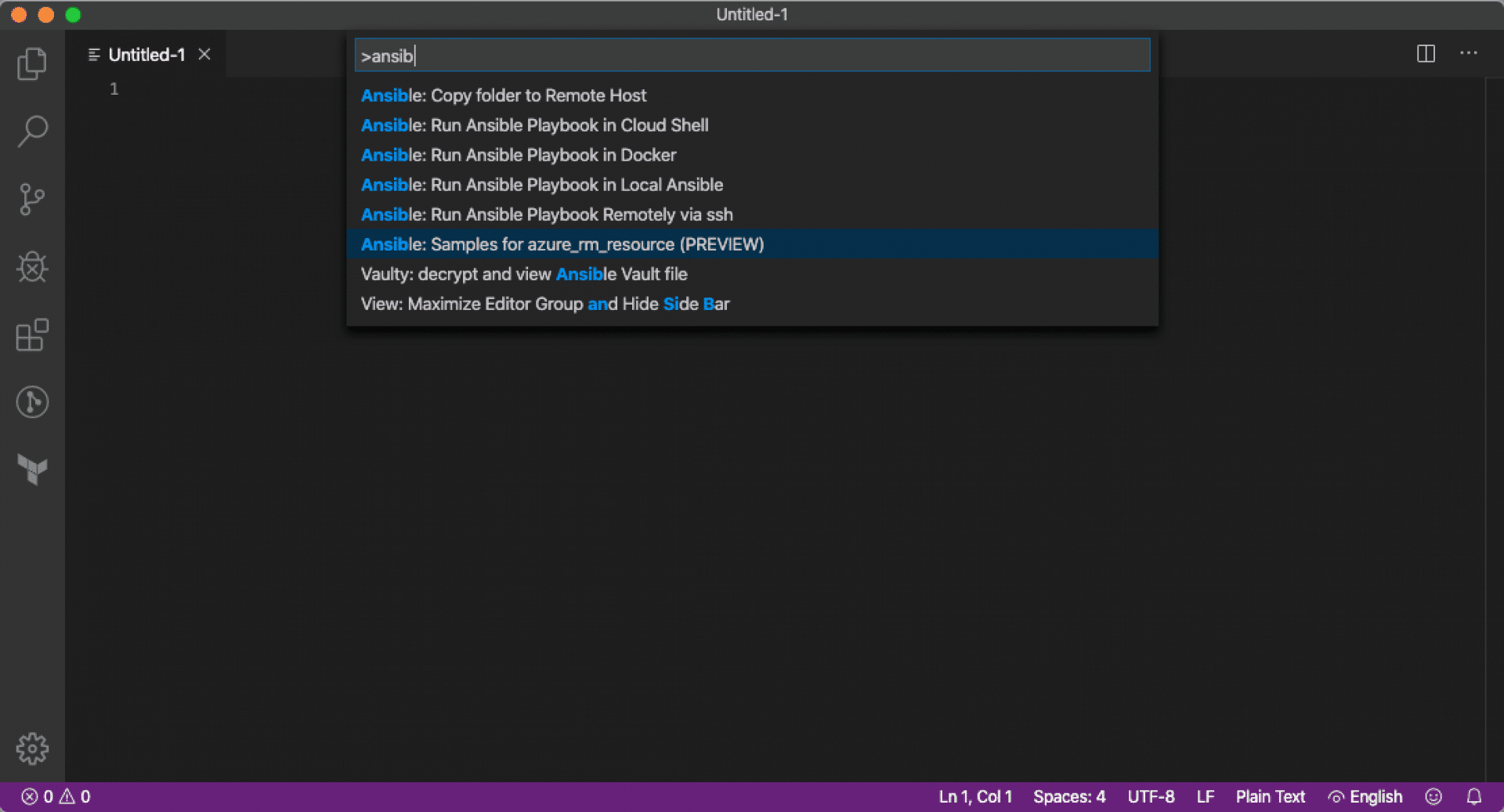
Task: Open Source Control view icon
Action: pos(32,199)
